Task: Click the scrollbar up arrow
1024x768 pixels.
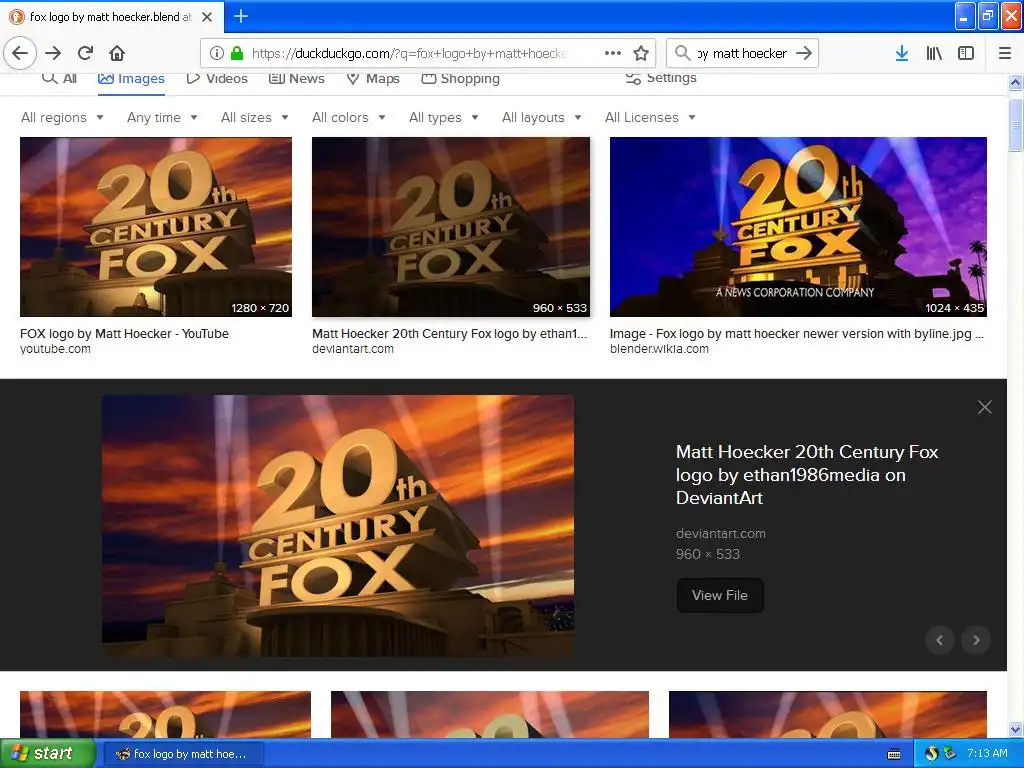Action: point(1016,82)
